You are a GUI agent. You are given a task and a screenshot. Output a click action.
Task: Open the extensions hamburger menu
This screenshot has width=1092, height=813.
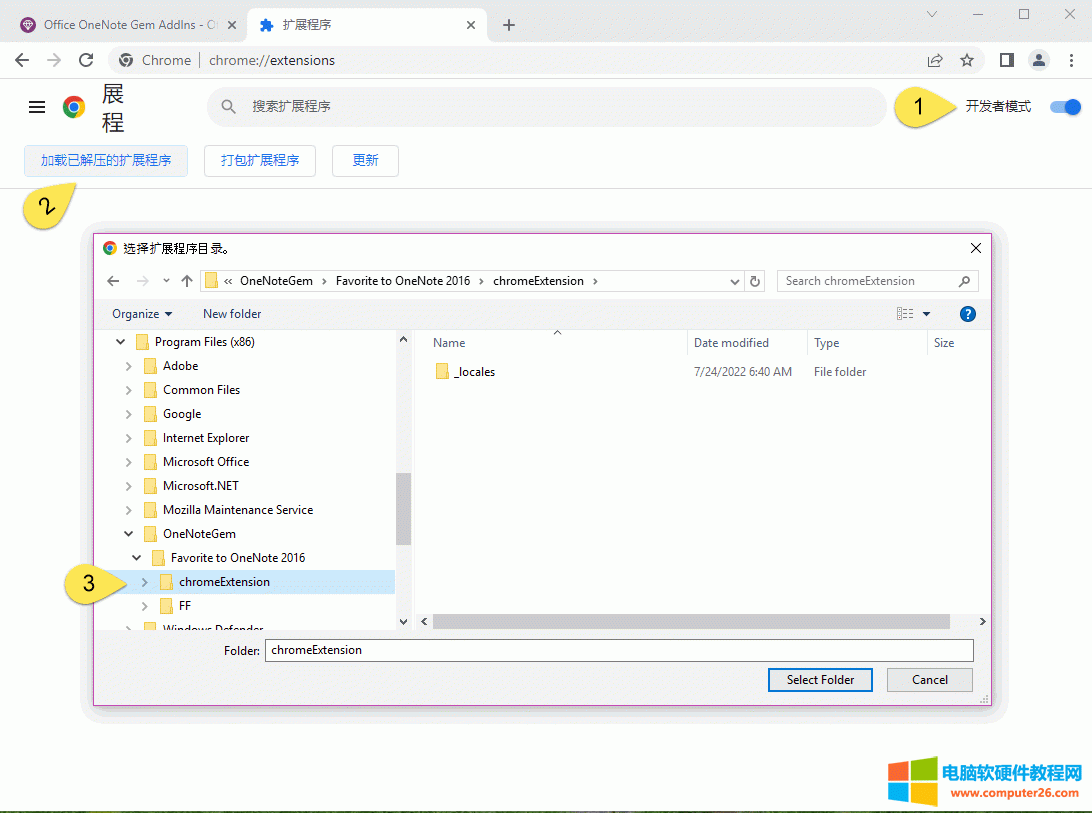37,107
